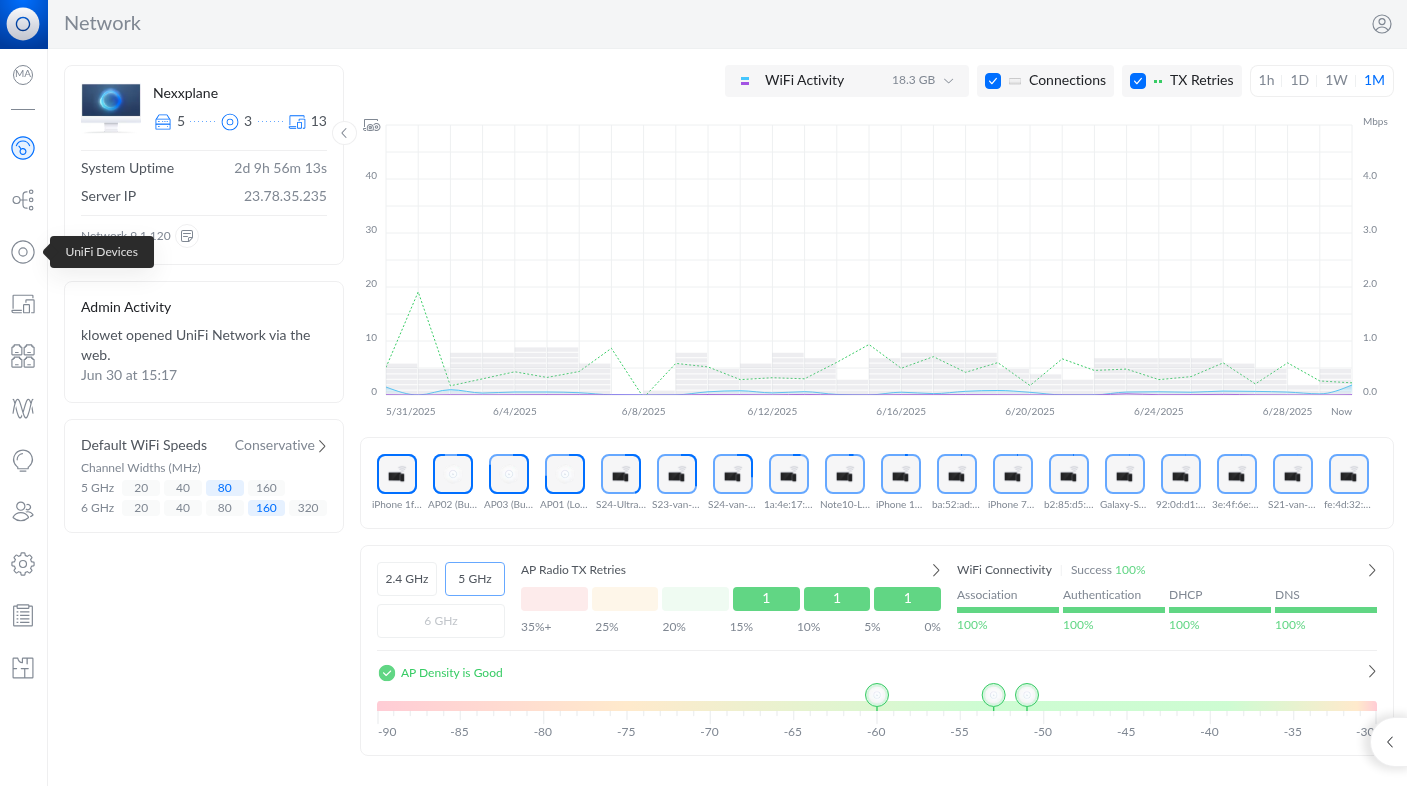Collapse the left panel arrow button

point(344,133)
